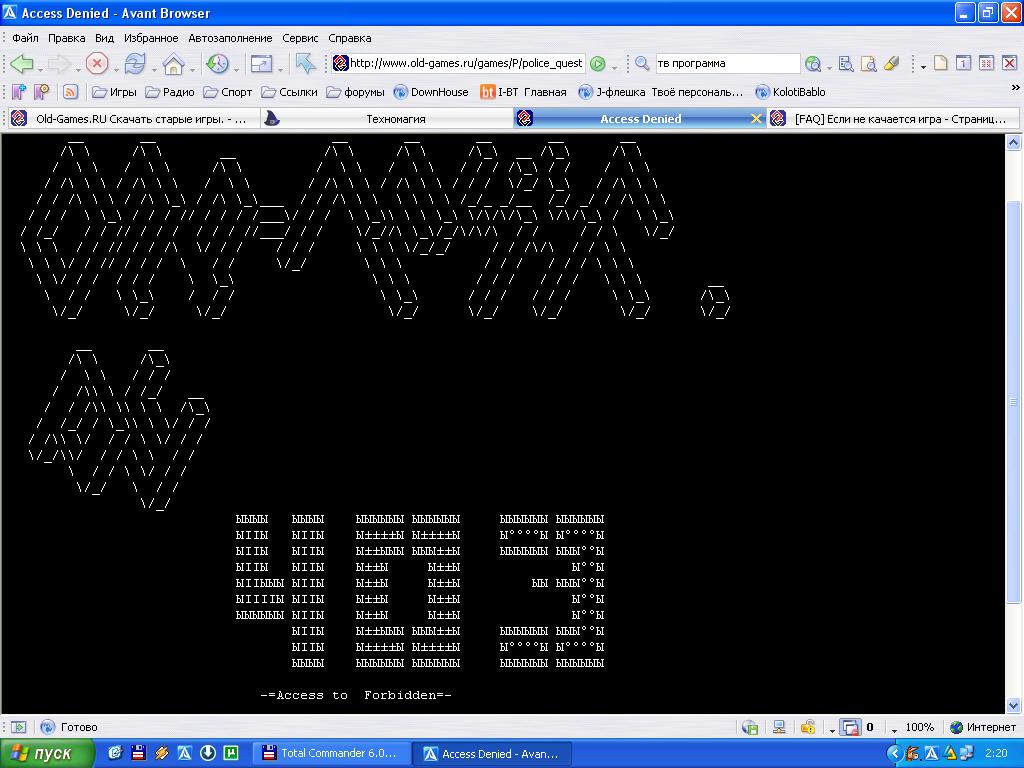Screen dimensions: 1024x768
Task: Open the Вид menu
Action: click(104, 38)
